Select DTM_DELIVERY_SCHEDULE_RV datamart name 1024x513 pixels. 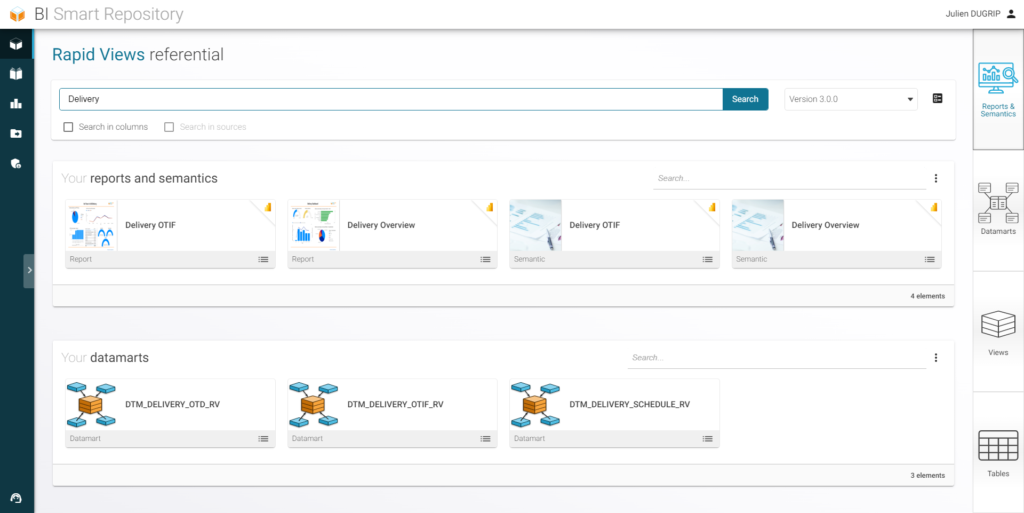(630, 405)
